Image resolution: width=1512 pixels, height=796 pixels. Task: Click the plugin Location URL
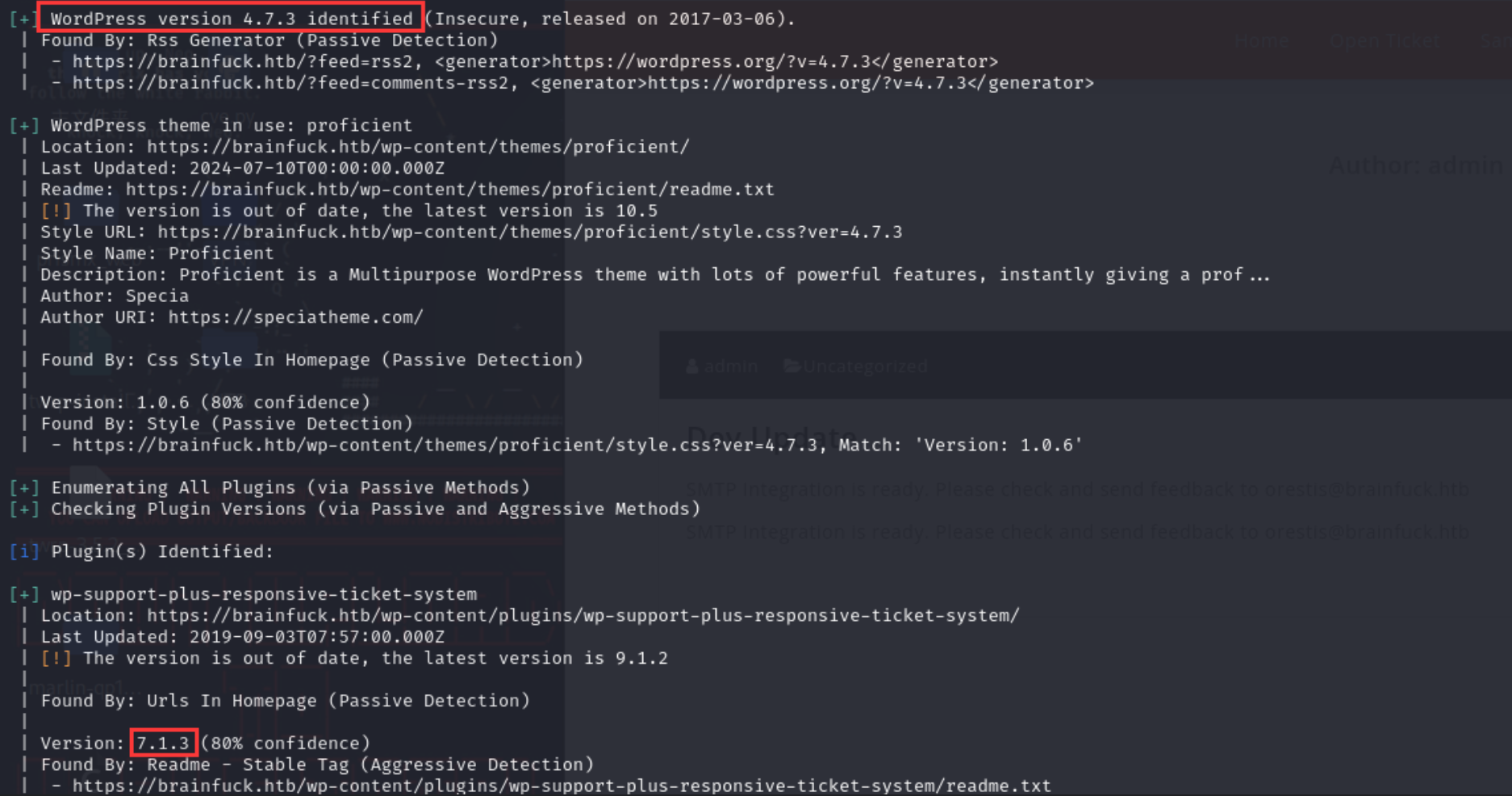[x=583, y=616]
